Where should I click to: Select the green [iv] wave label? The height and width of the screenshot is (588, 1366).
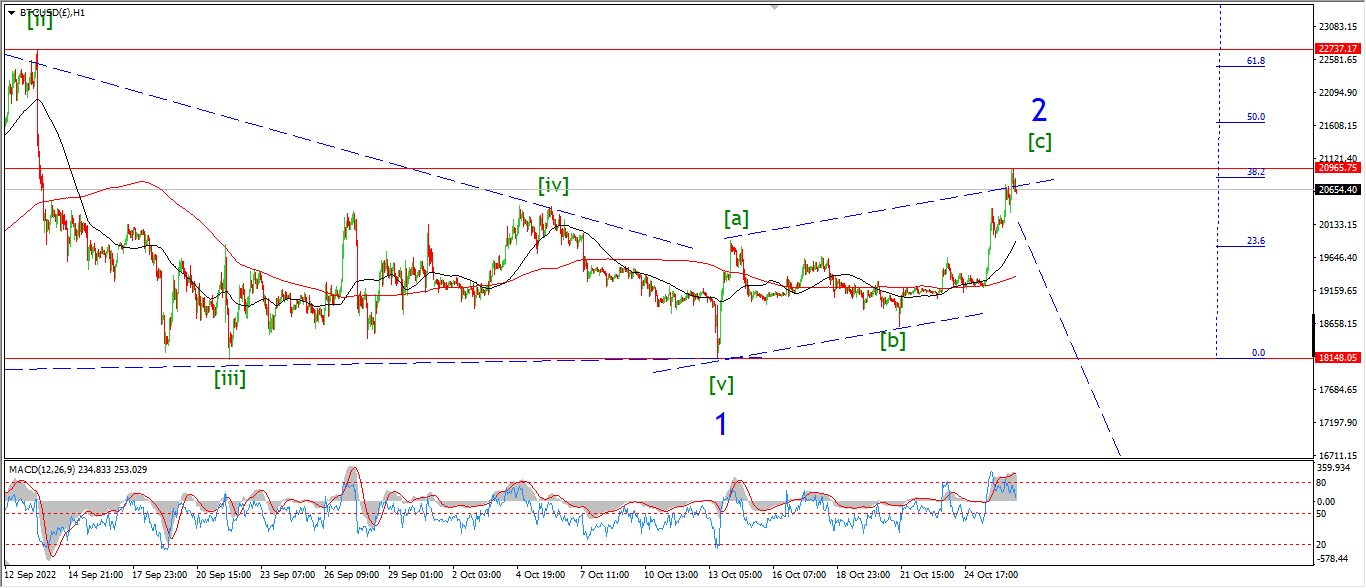(553, 184)
